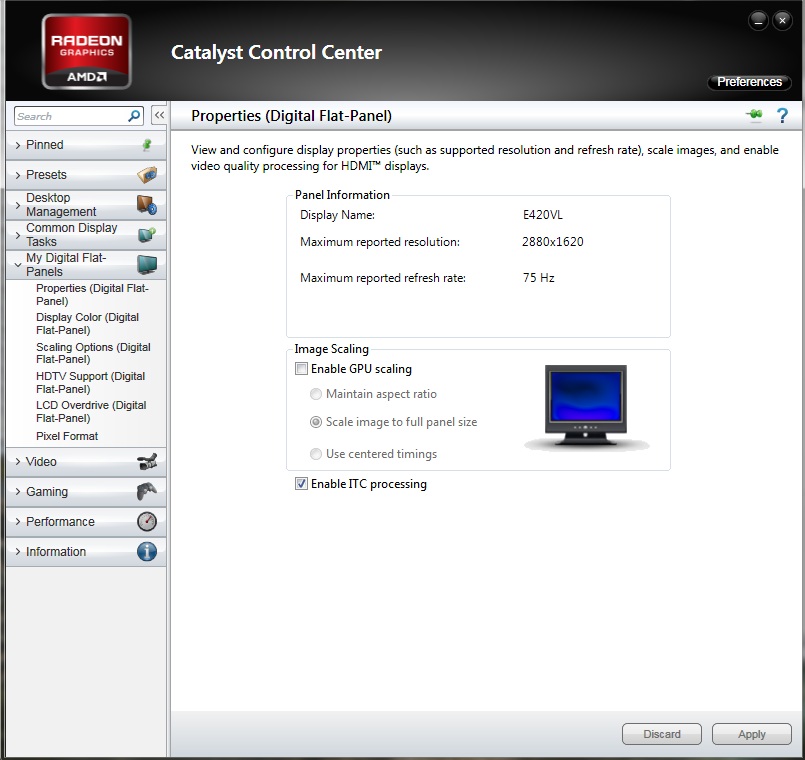Click the refresh rate value 75 Hz
This screenshot has height=760, width=805.
pos(539,278)
